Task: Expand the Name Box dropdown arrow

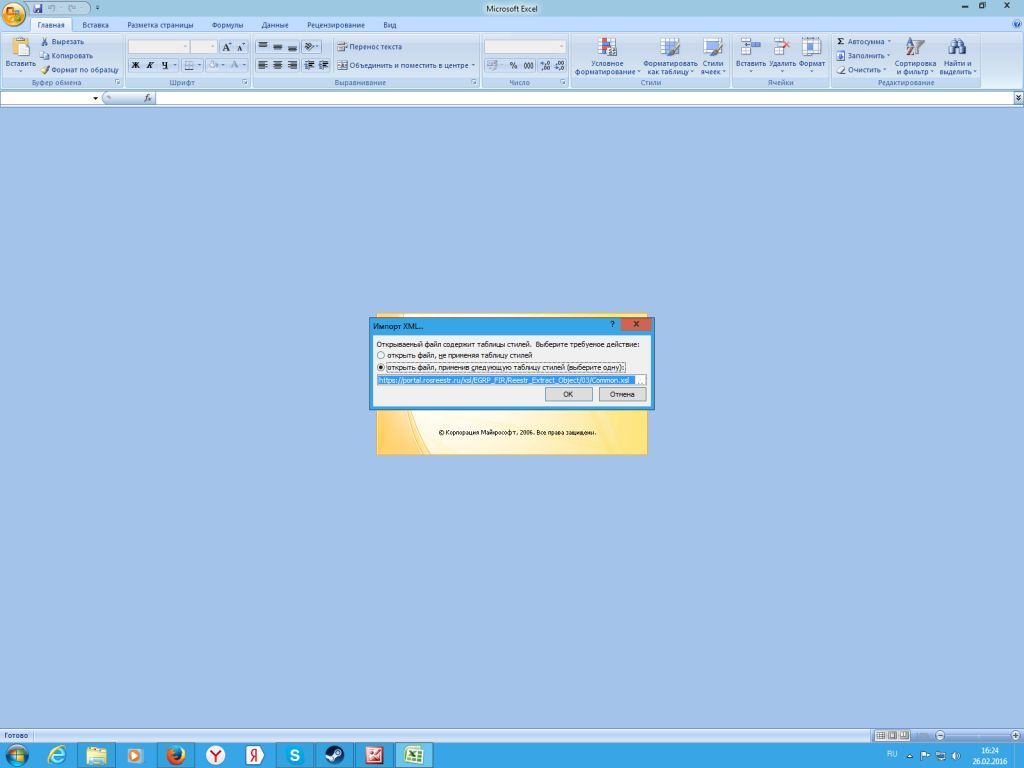Action: (96, 98)
